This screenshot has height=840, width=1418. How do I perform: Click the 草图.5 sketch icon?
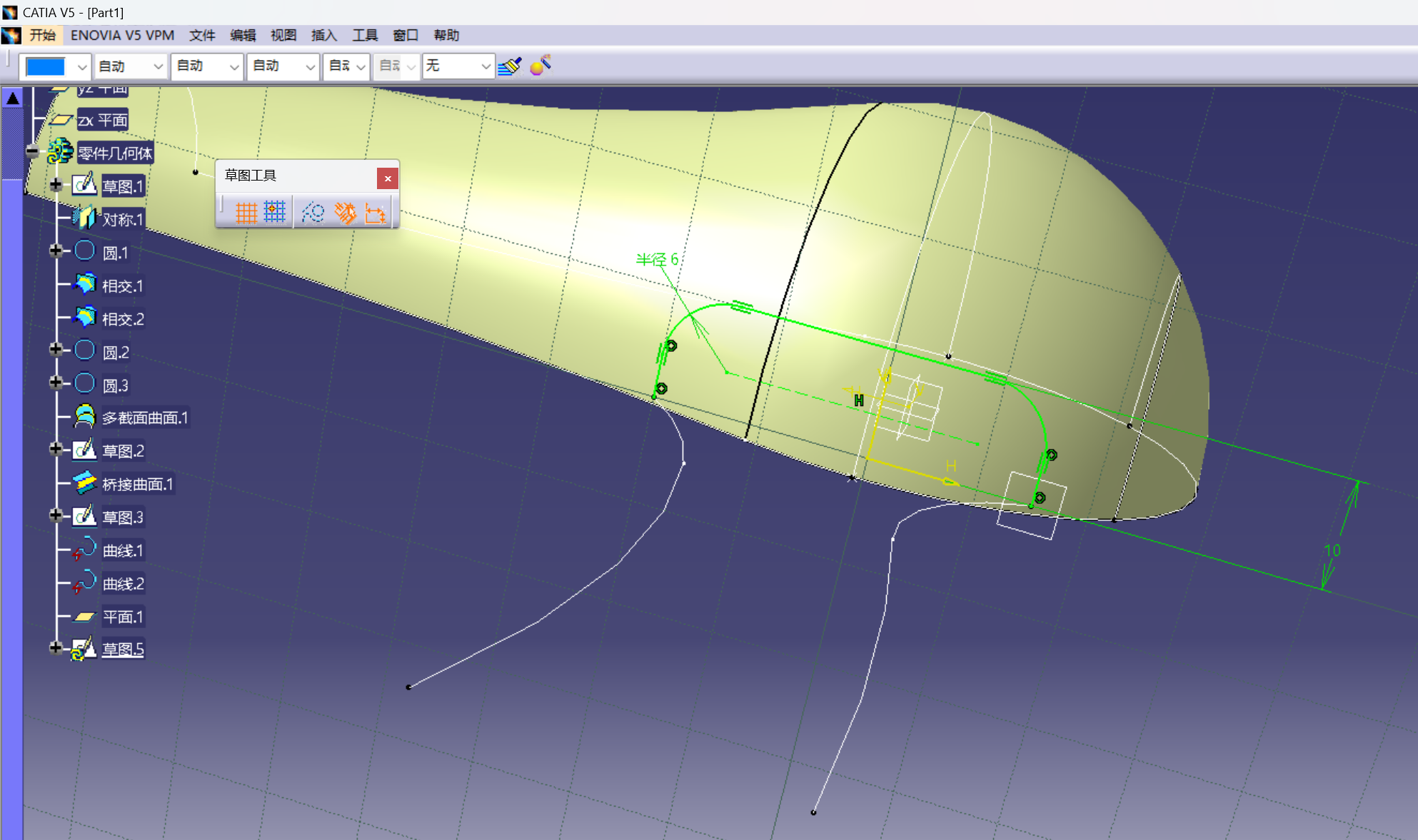84,649
